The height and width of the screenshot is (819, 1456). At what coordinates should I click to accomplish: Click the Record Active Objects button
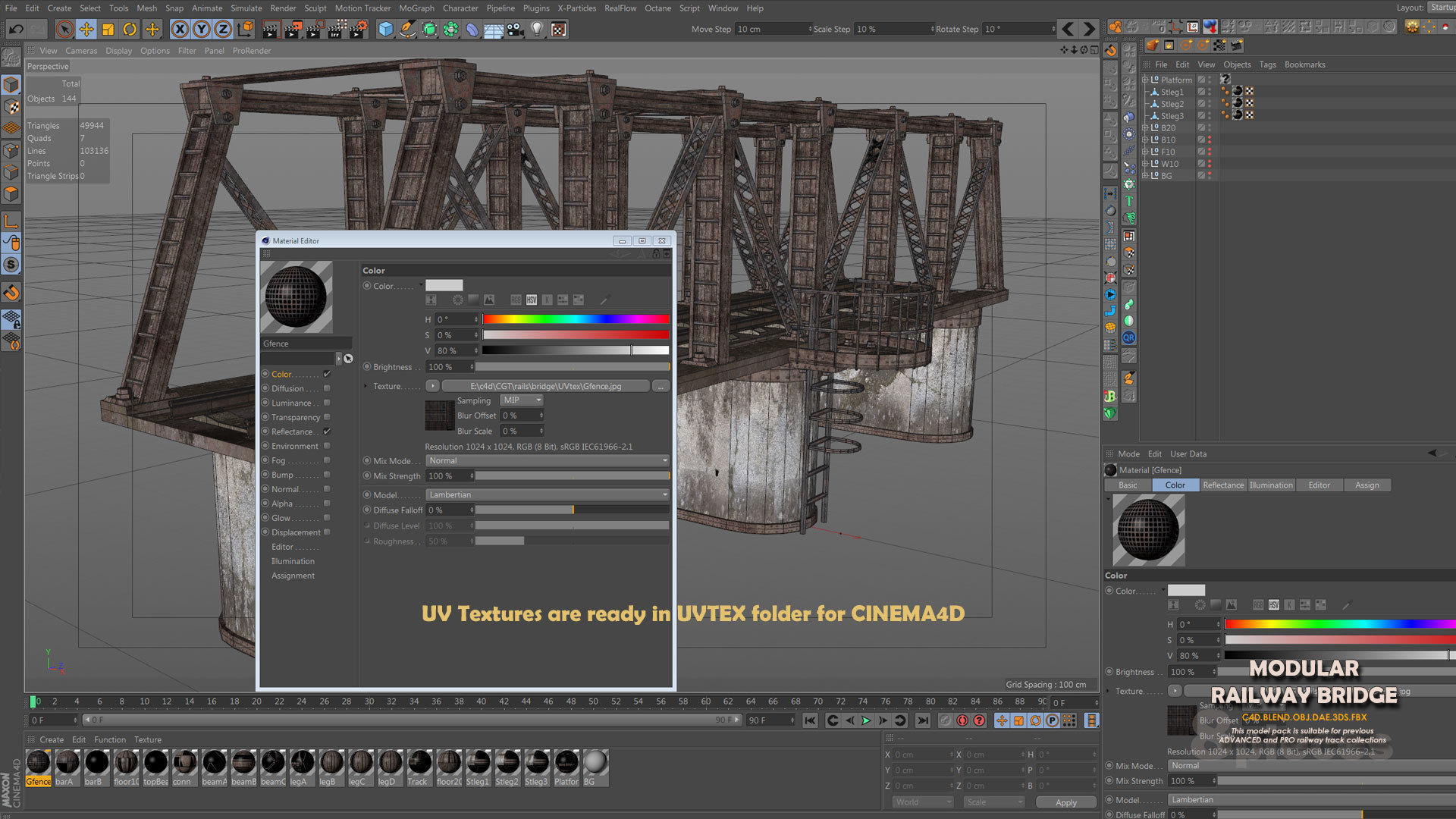point(945,720)
